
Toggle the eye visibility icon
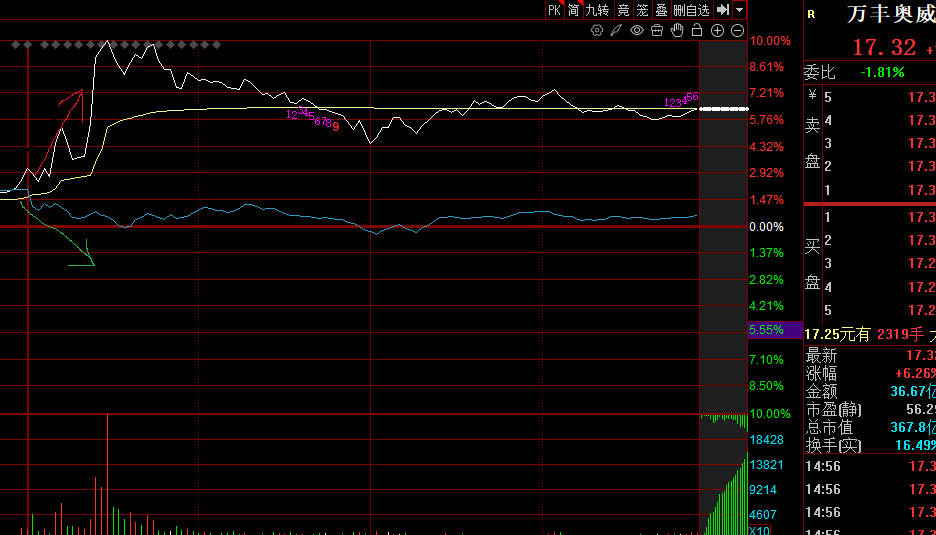click(x=636, y=30)
